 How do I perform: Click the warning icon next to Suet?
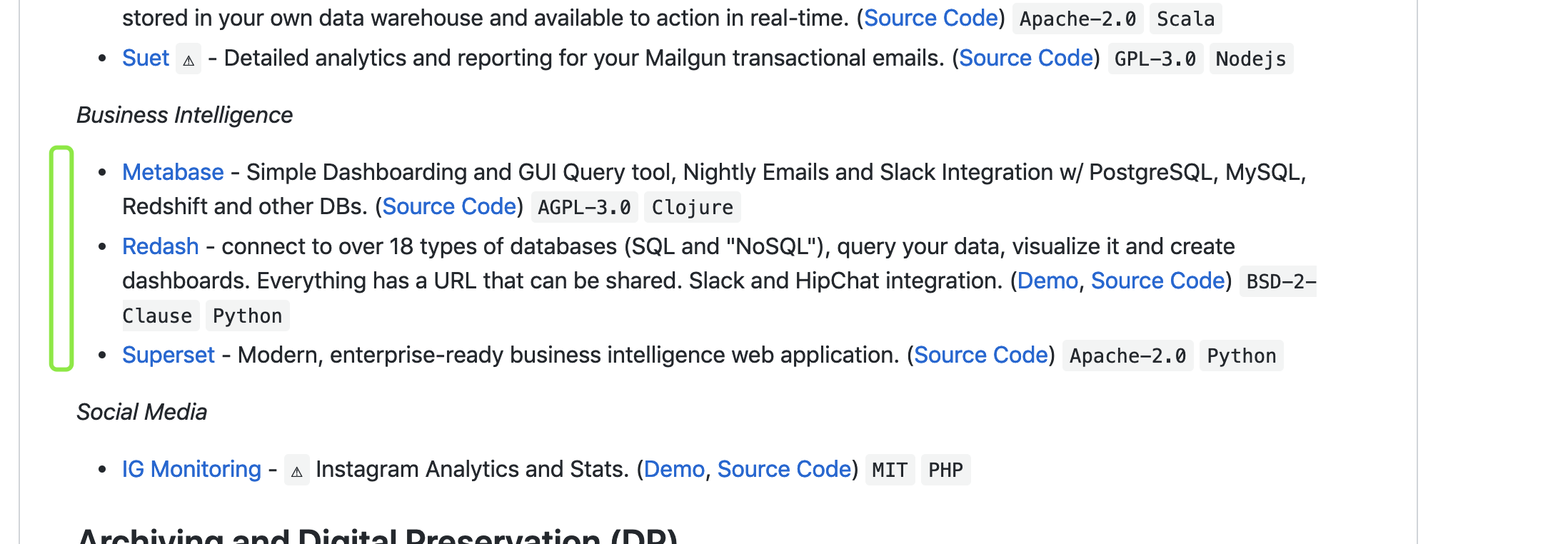[x=189, y=59]
